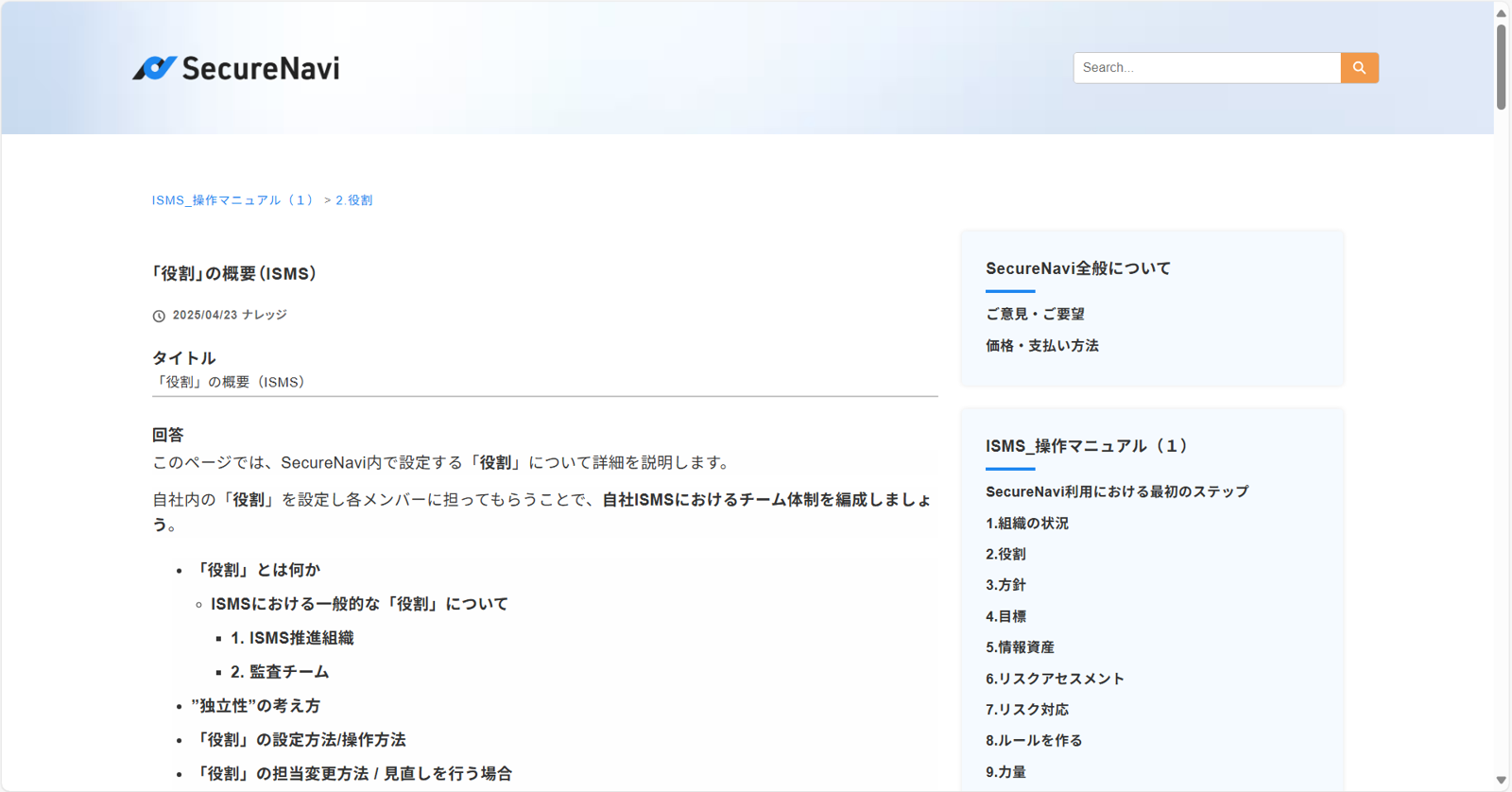This screenshot has height=792, width=1512.
Task: Open the sidebar heading ISMS_操作マニュアル（1）
Action: (x=1088, y=446)
